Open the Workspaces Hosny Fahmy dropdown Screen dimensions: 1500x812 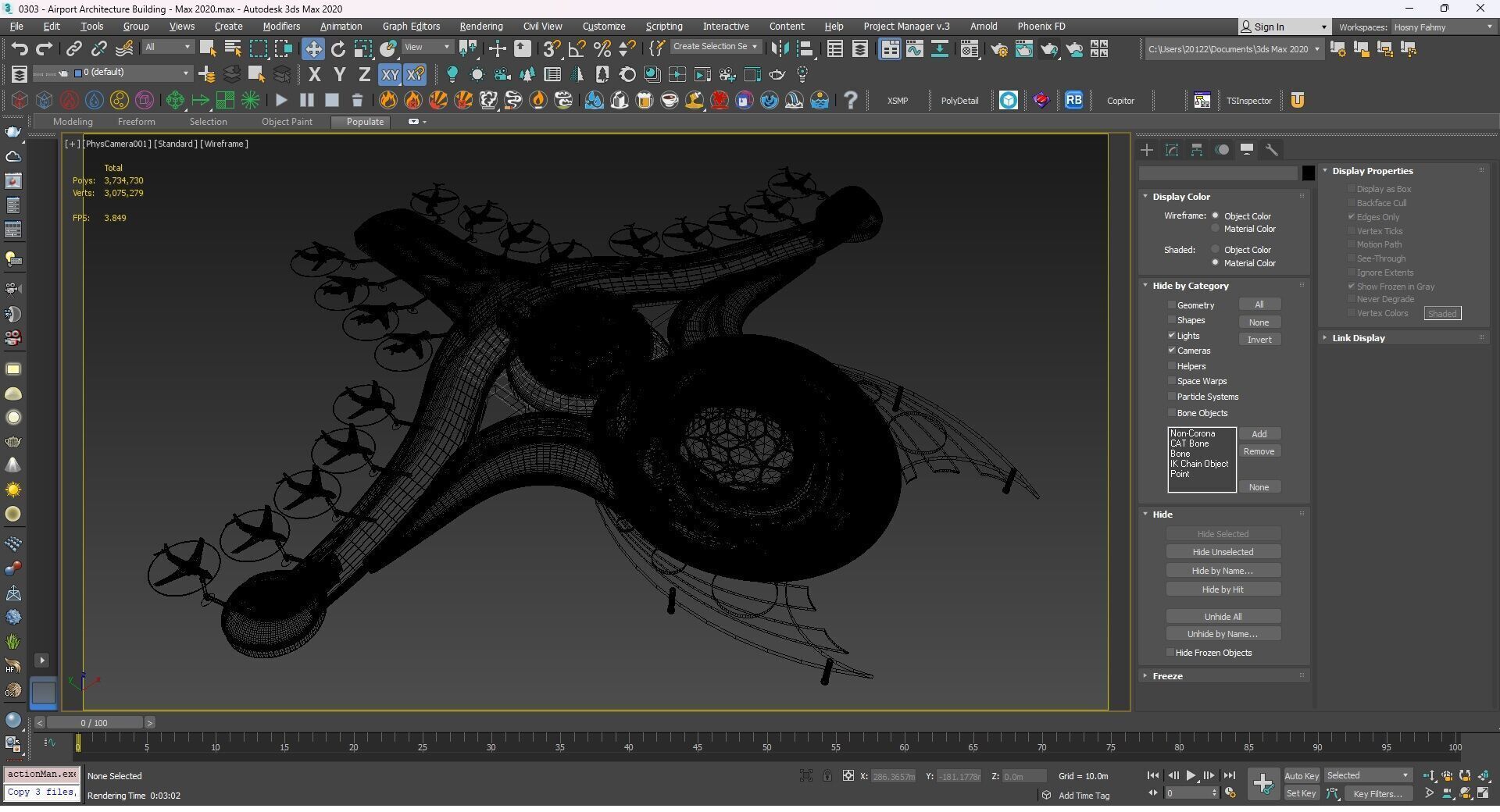[1442, 27]
